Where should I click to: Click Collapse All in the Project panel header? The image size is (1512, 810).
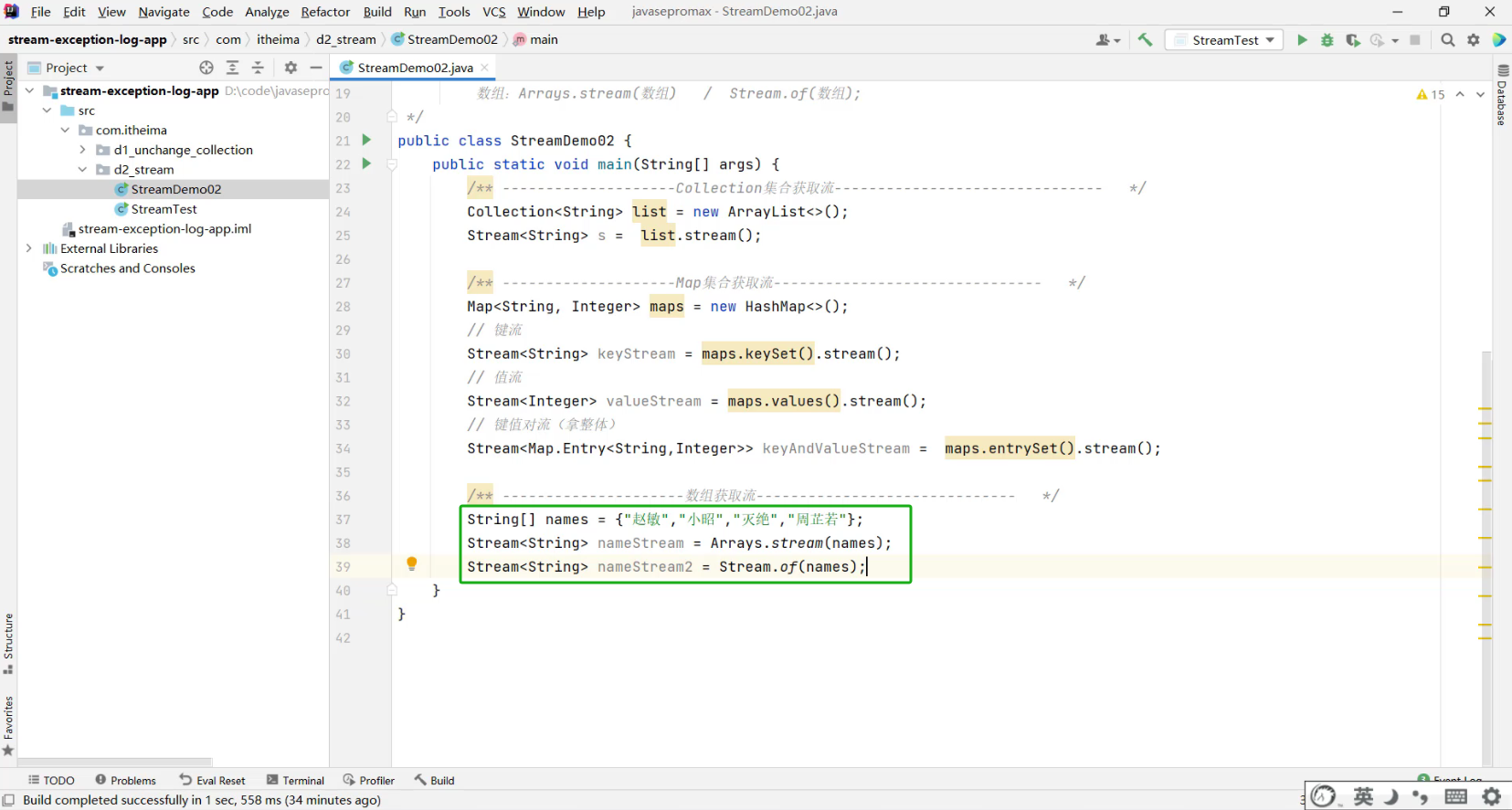coord(258,68)
